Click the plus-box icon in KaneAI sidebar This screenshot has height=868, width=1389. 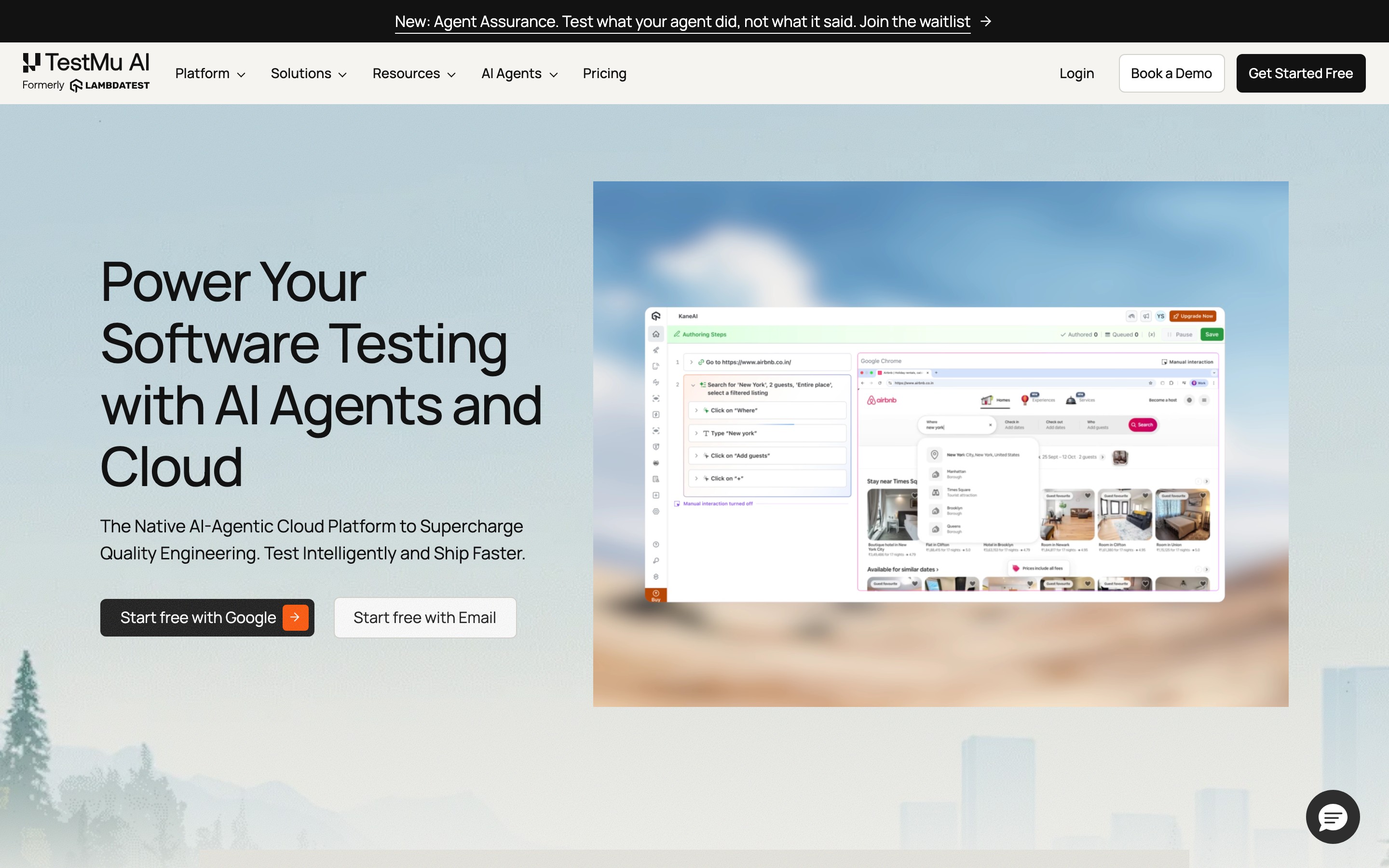[x=655, y=495]
